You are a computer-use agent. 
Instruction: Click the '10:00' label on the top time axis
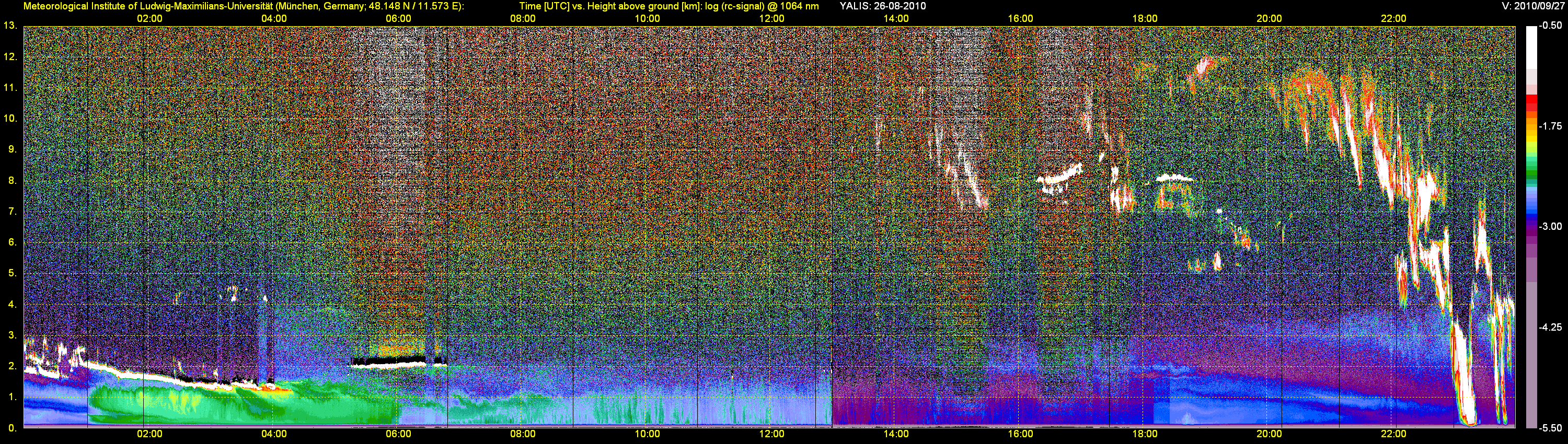[647, 18]
